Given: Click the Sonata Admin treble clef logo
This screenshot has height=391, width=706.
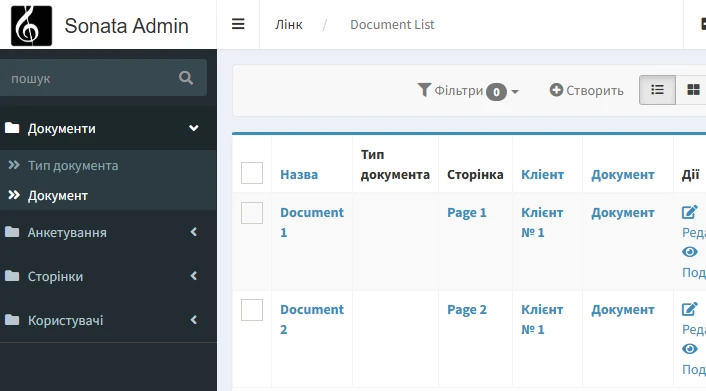Looking at the screenshot, I should click(32, 26).
